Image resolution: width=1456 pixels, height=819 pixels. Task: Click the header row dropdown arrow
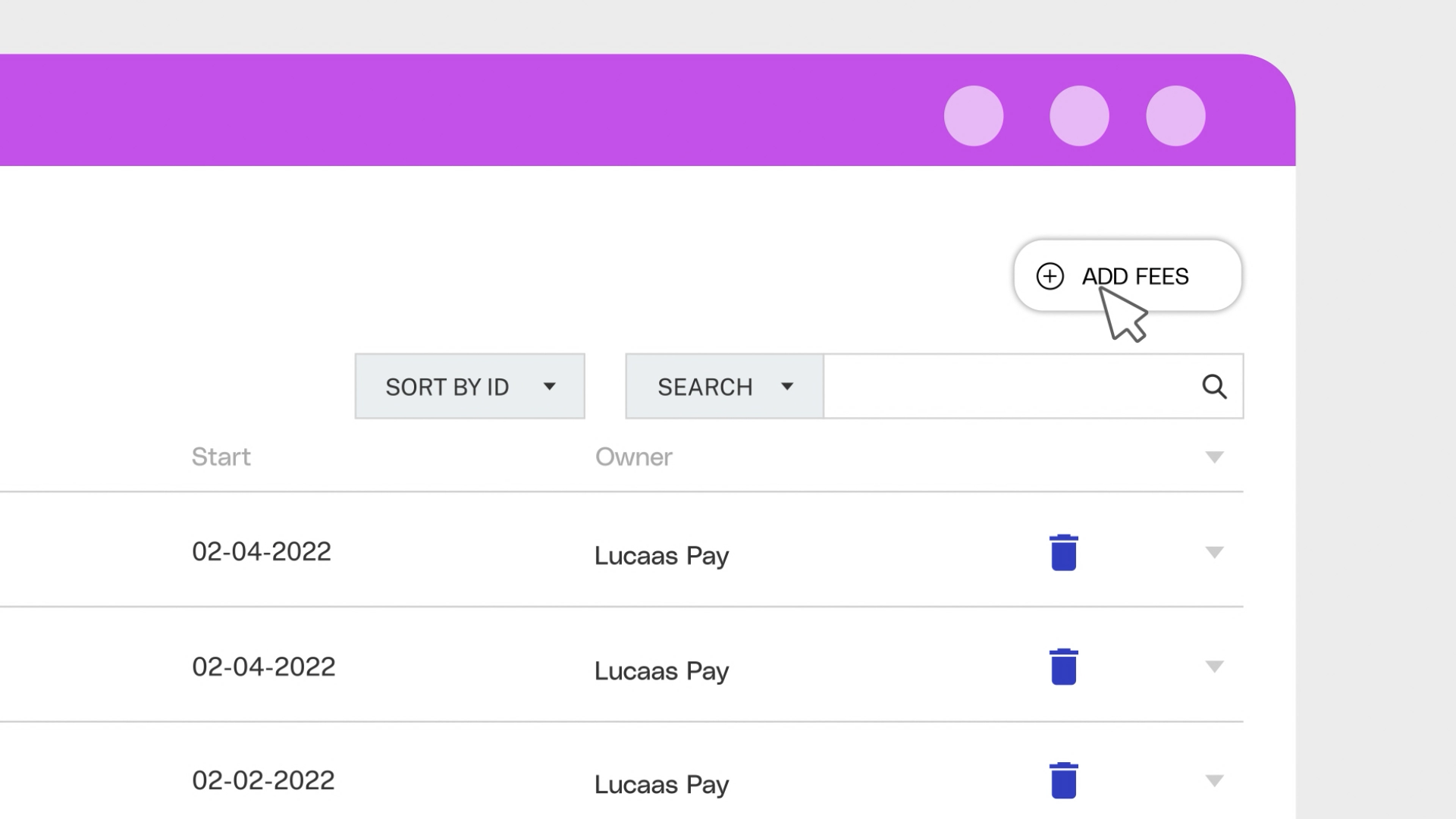[x=1214, y=457]
